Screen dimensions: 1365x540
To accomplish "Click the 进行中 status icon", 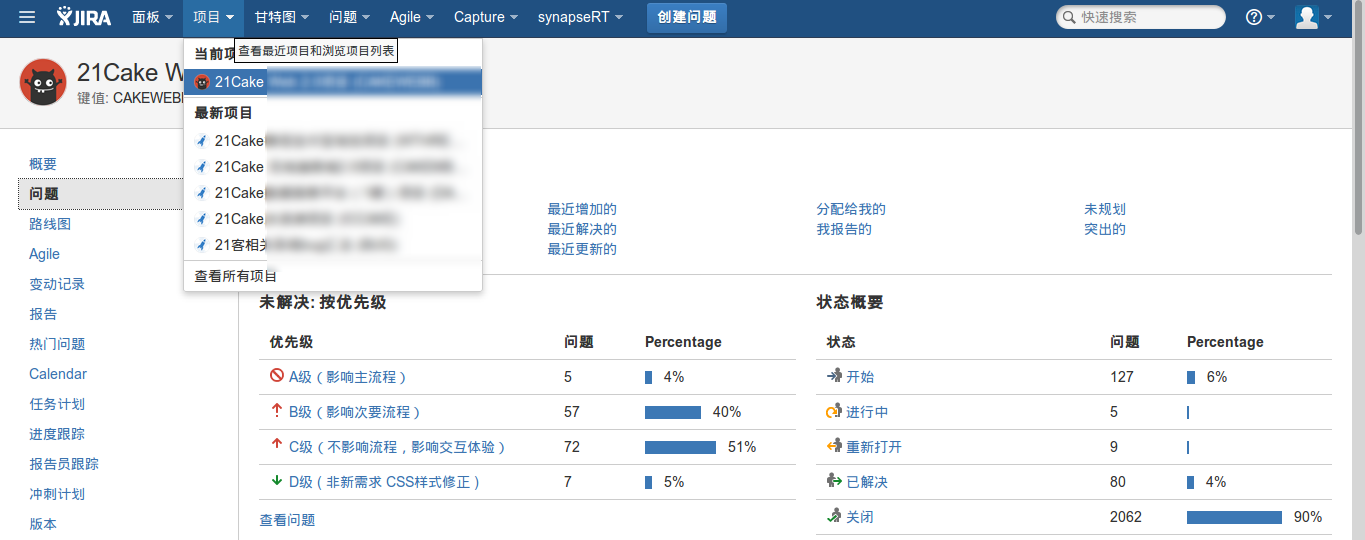I will pos(835,411).
